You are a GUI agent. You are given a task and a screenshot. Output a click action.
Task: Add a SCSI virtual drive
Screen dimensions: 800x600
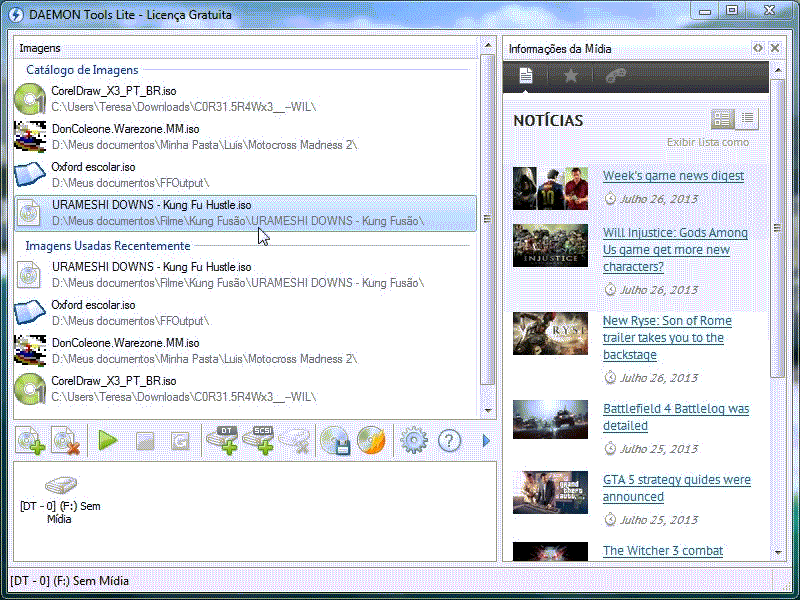tap(259, 440)
